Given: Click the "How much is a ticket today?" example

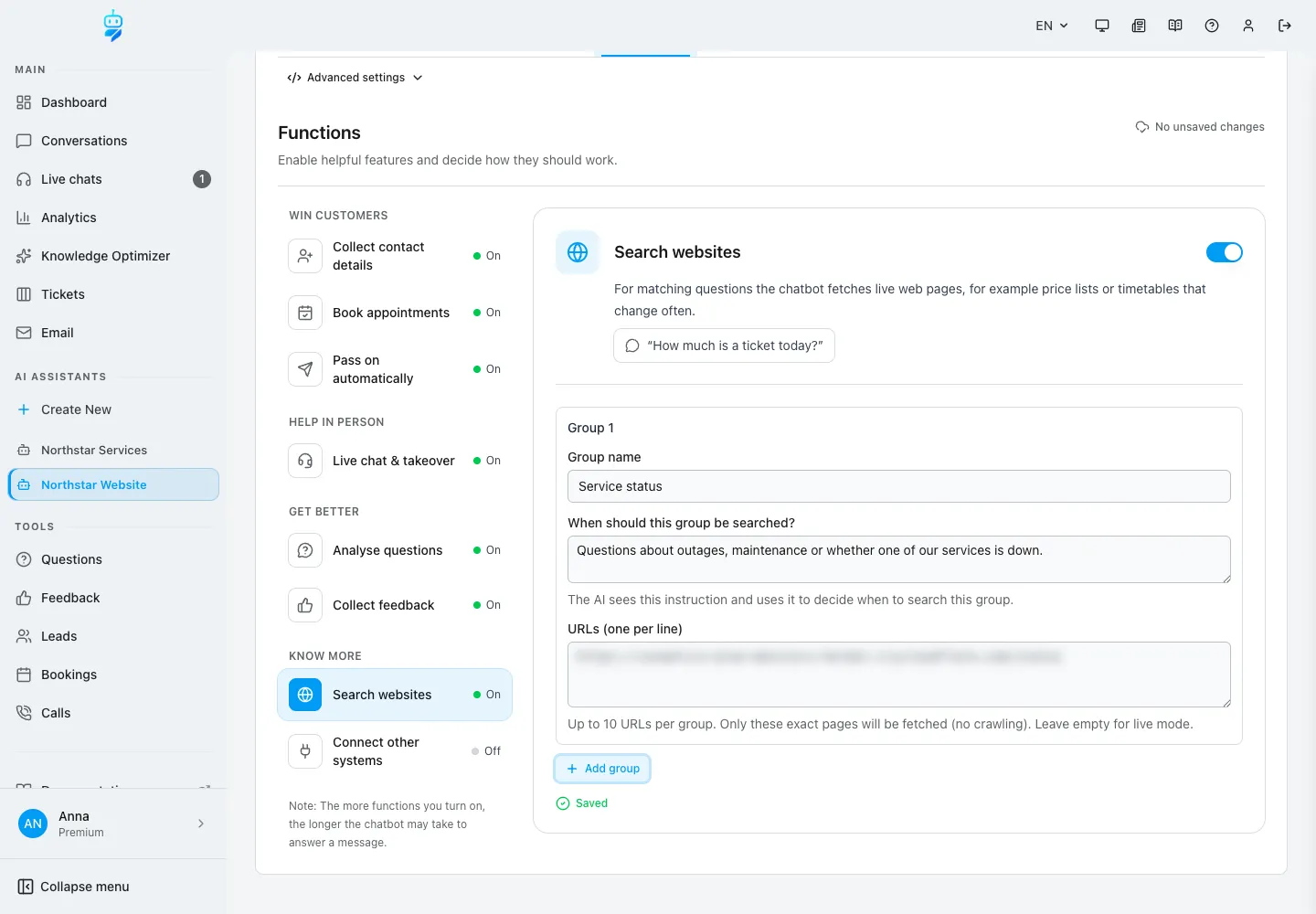Looking at the screenshot, I should pyautogui.click(x=724, y=345).
